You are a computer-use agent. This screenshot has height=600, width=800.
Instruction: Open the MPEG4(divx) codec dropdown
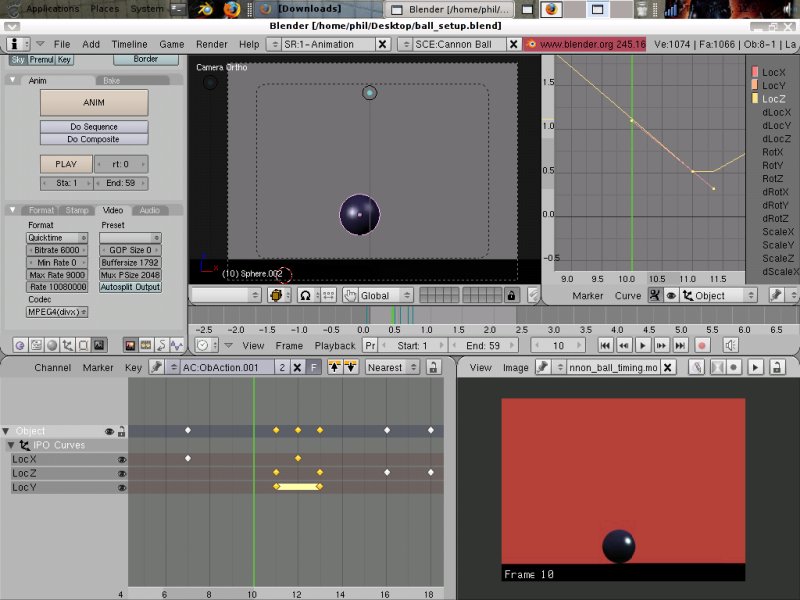[x=57, y=312]
